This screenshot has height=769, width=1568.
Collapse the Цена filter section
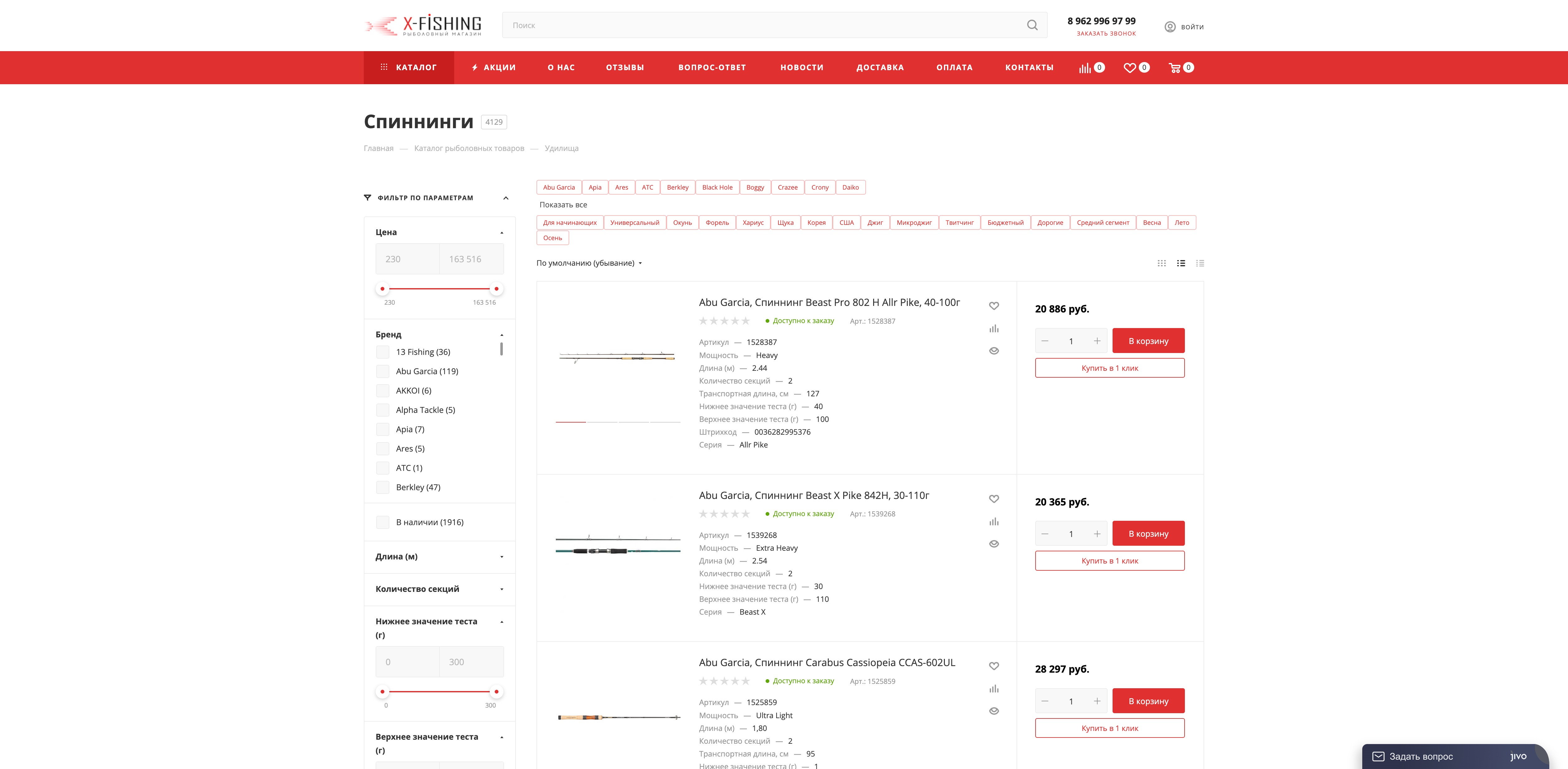click(x=502, y=233)
